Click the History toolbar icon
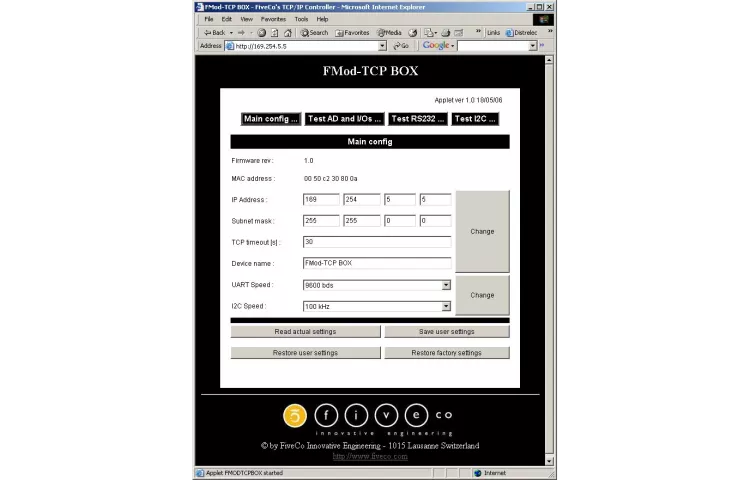The height and width of the screenshot is (480, 750). coord(413,32)
